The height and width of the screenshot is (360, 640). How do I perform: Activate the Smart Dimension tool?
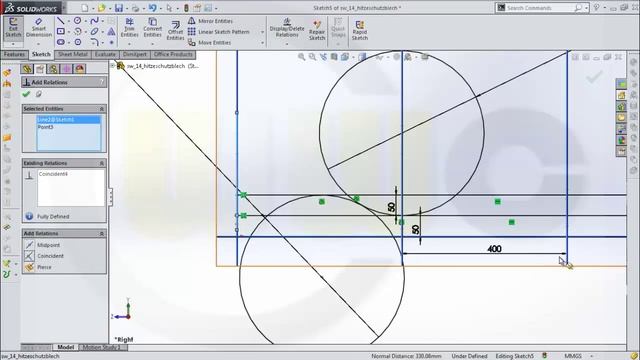coord(39,28)
